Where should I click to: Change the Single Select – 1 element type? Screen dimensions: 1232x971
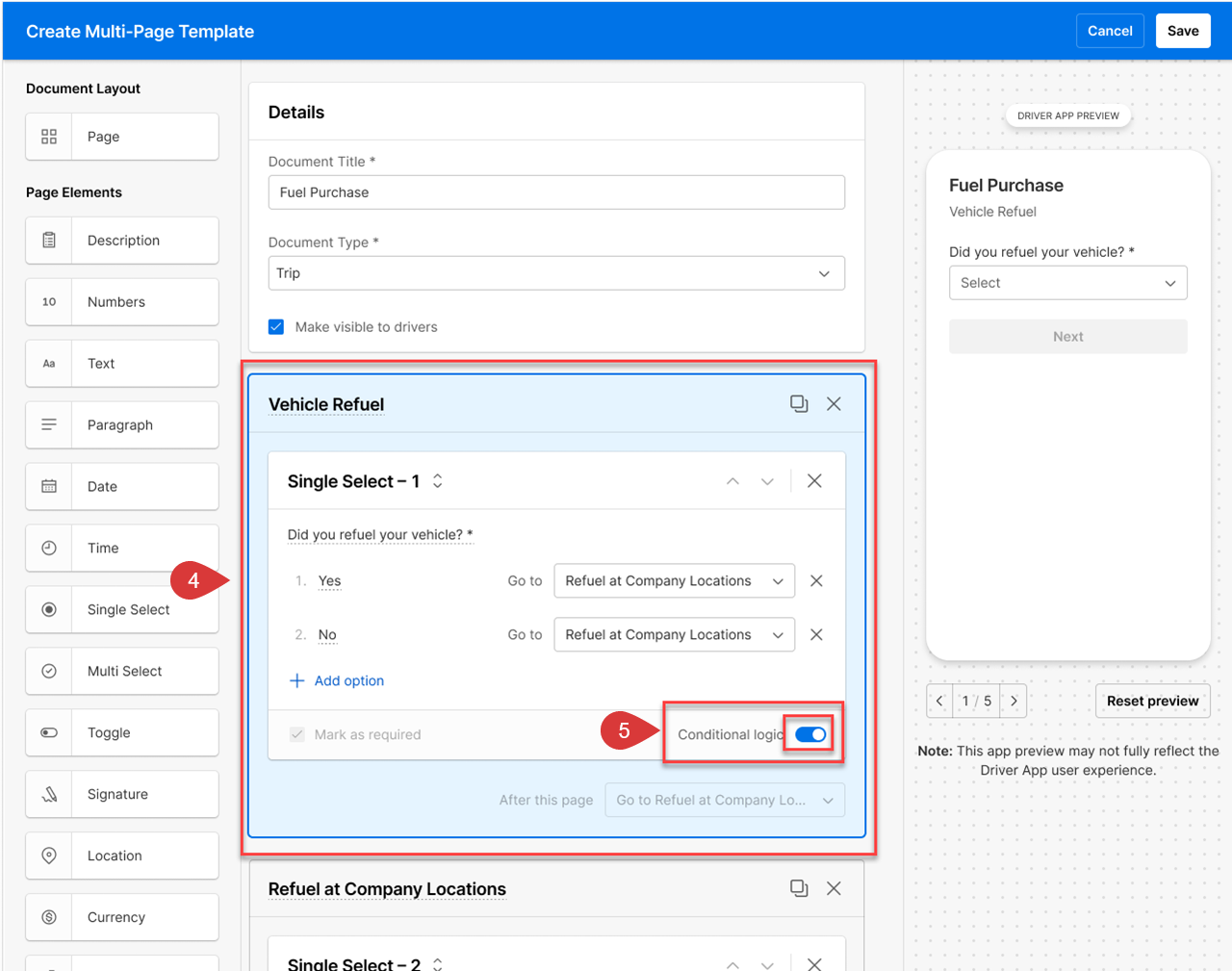pyautogui.click(x=438, y=481)
